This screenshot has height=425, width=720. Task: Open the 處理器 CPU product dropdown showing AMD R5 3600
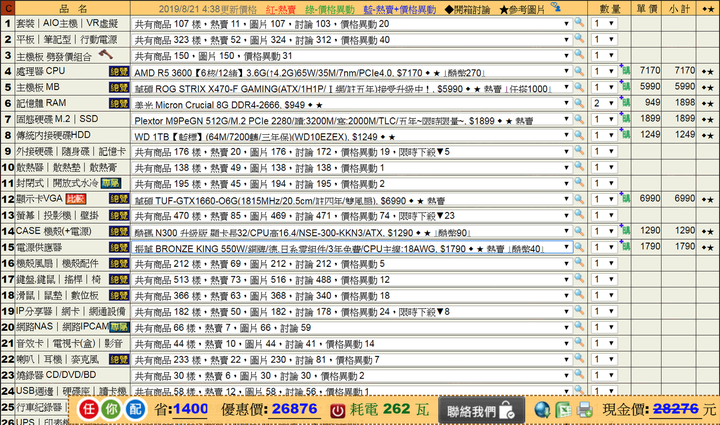pyautogui.click(x=352, y=72)
